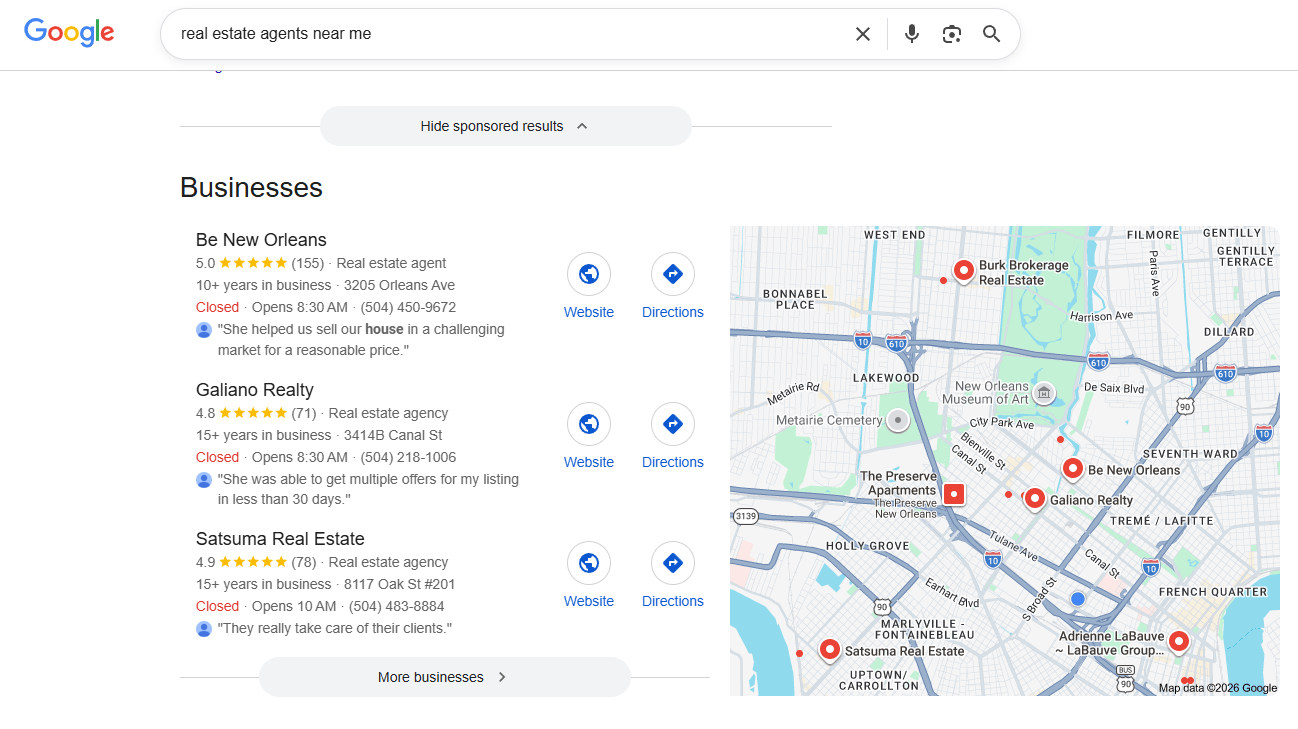Get directions to Be New Orleans
Viewport: 1298px width, 729px height.
[673, 274]
